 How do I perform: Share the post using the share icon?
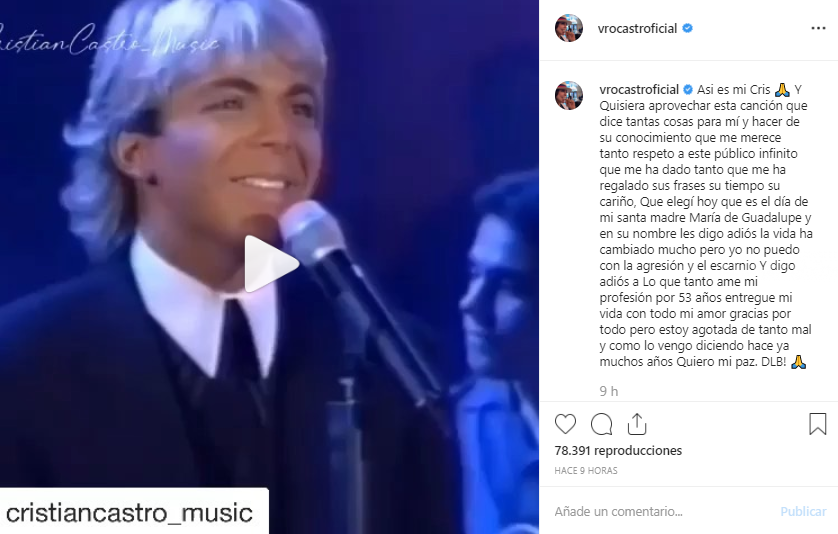click(x=637, y=424)
